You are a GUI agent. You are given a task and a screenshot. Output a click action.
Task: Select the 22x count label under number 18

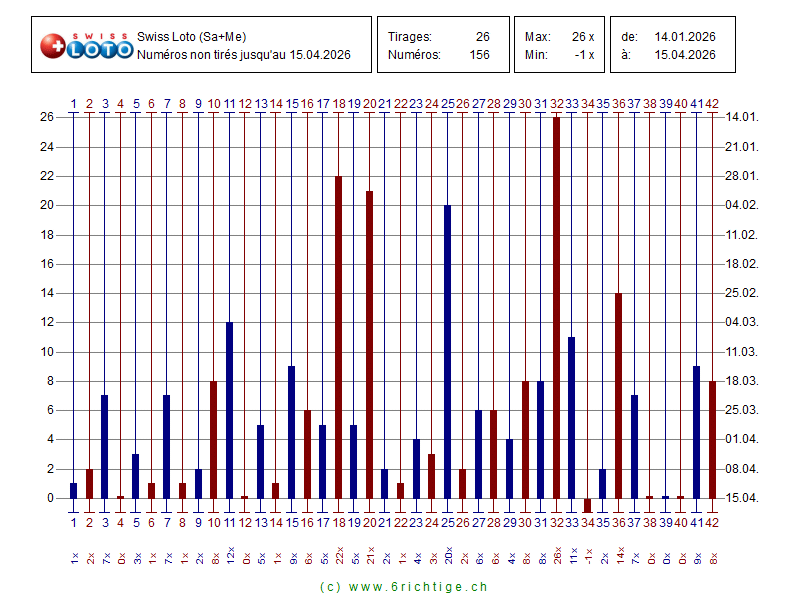tap(339, 555)
